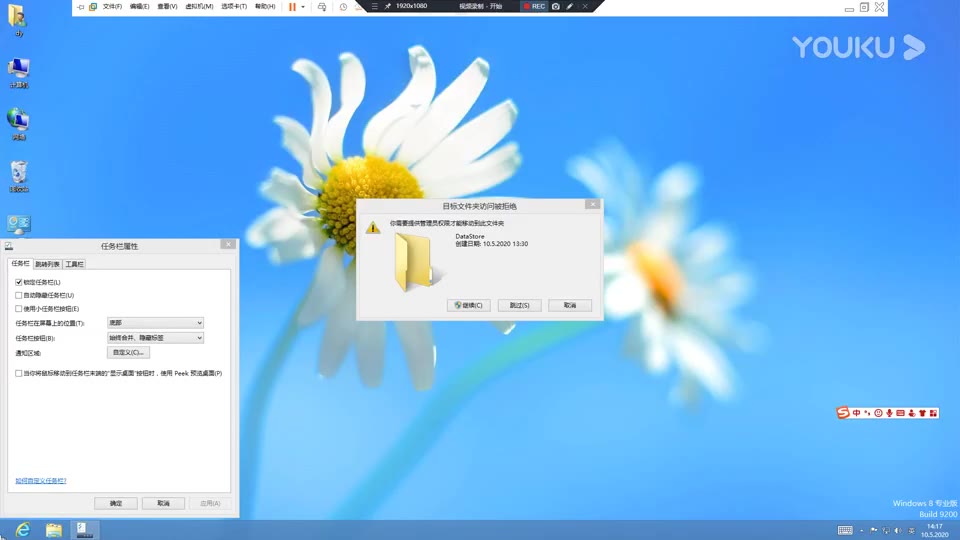960x540 pixels.
Task: Open Sogou toolbox grid icon
Action: point(933,413)
